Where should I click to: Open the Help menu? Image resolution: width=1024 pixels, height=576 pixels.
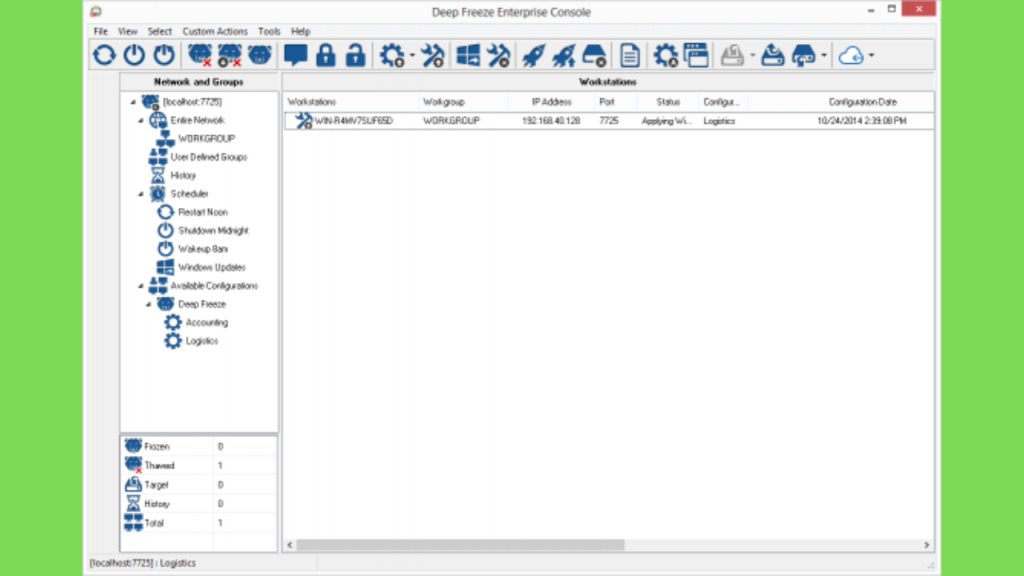coord(300,31)
